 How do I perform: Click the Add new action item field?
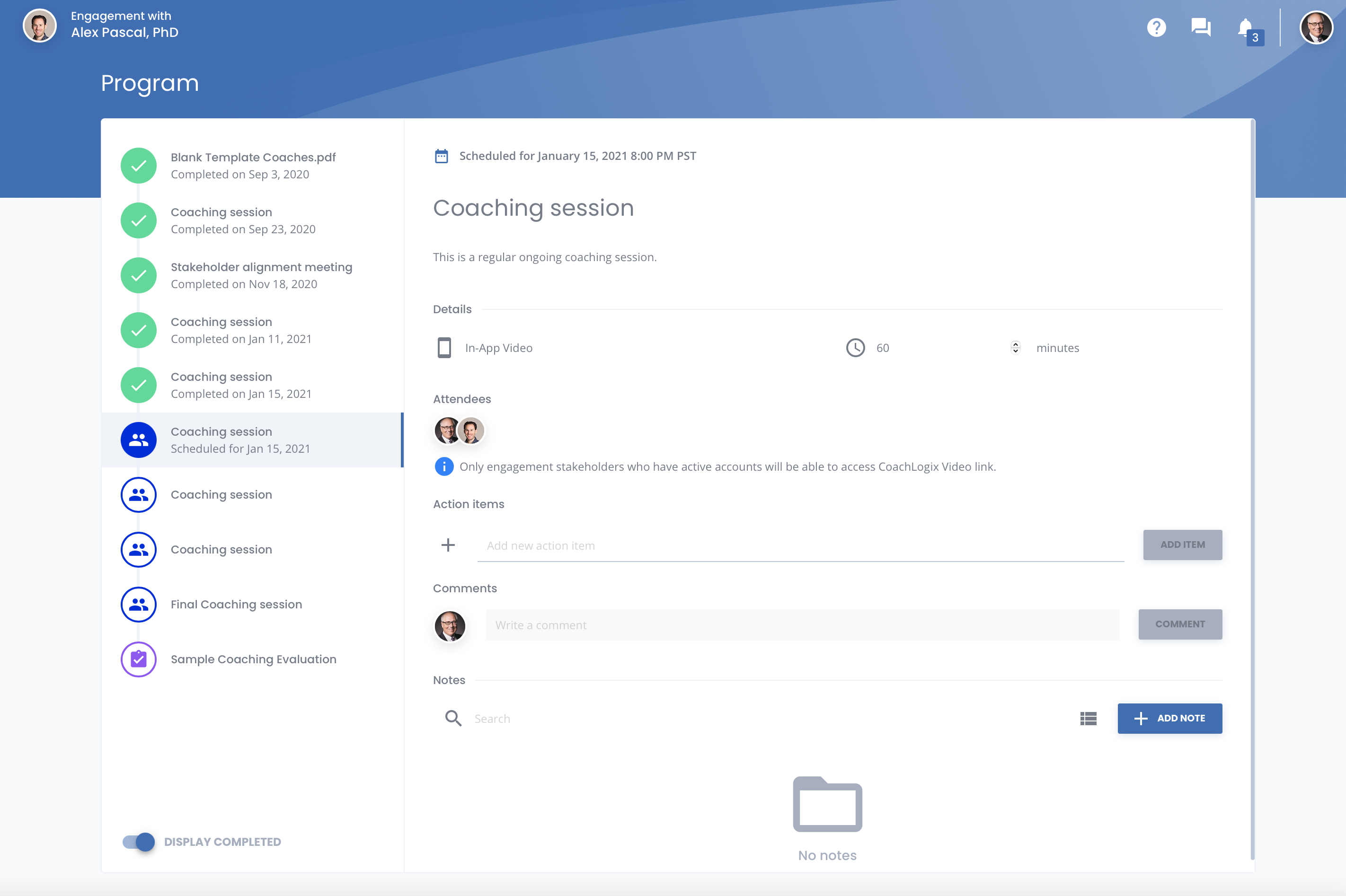coord(801,546)
